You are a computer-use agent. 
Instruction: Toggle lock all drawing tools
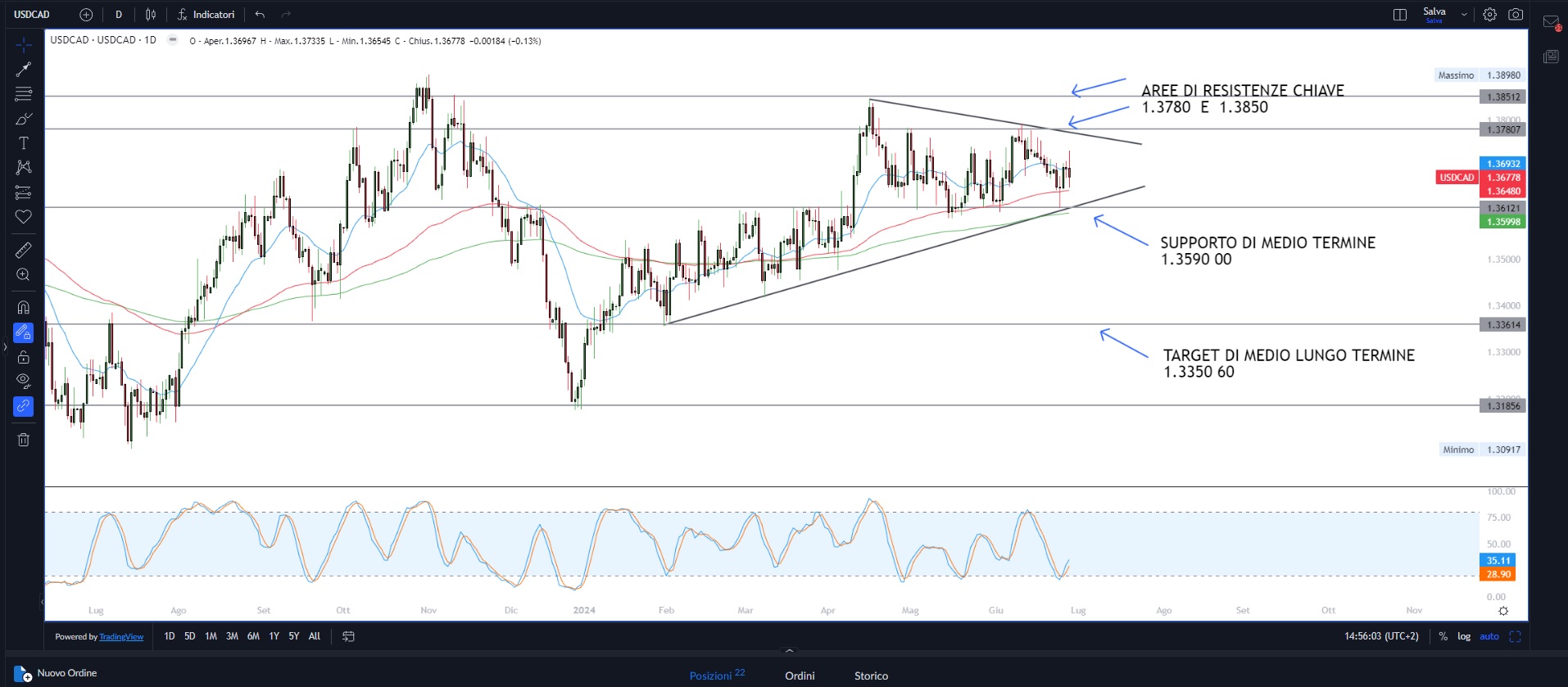[23, 357]
